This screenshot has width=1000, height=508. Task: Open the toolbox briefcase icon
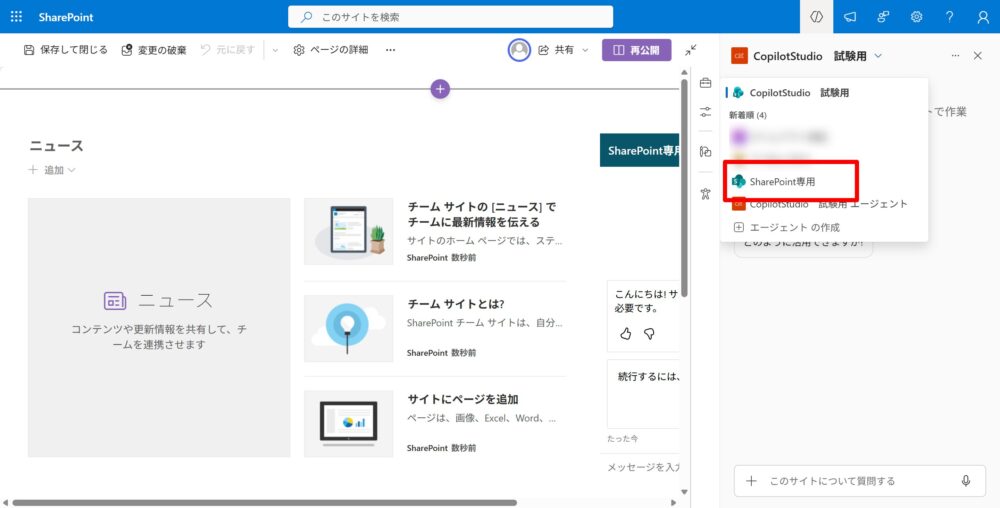click(x=705, y=83)
